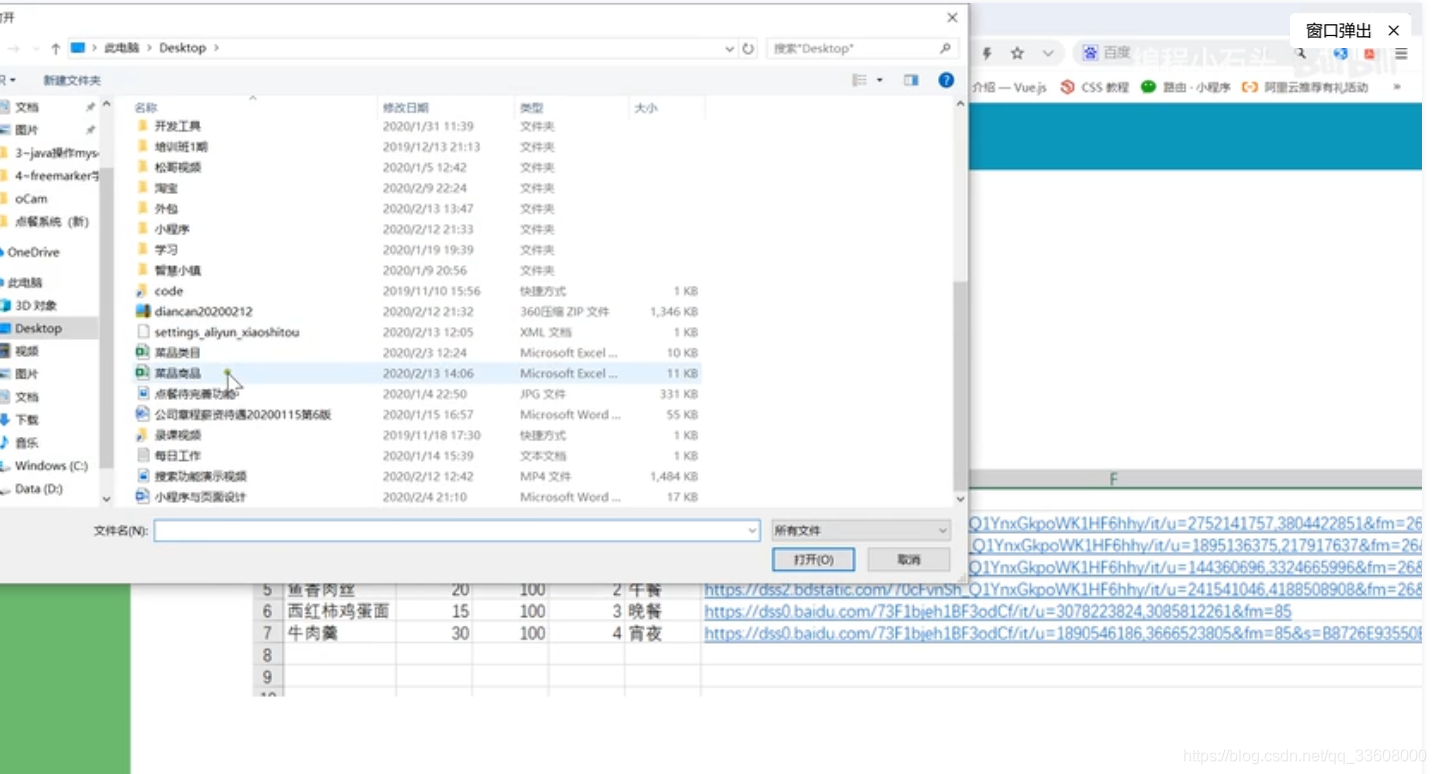The image size is (1436, 774).
Task: Expand the file name history dropdown arrow
Action: [x=752, y=531]
